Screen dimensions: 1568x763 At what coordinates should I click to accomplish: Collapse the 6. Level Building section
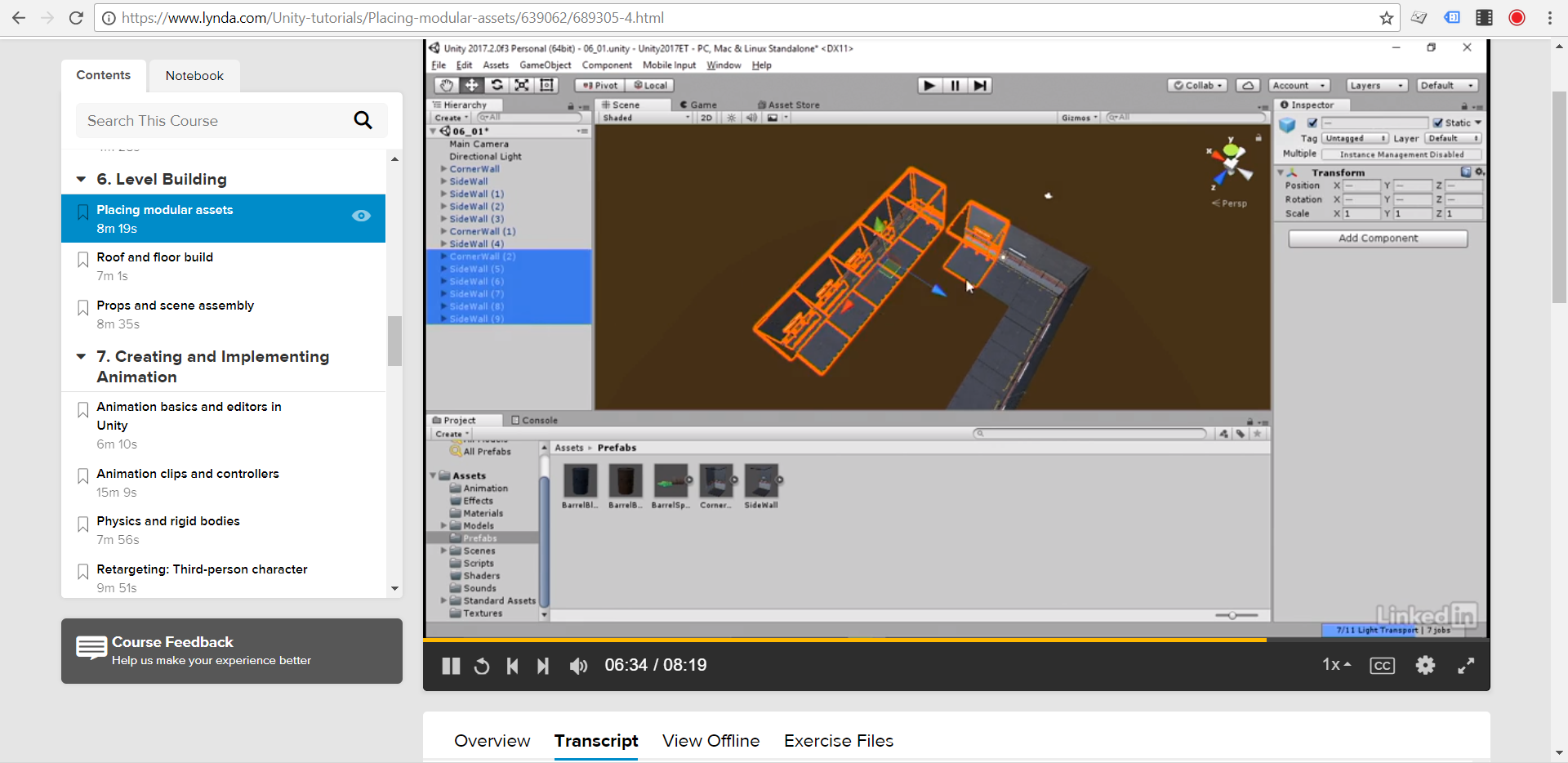(81, 179)
